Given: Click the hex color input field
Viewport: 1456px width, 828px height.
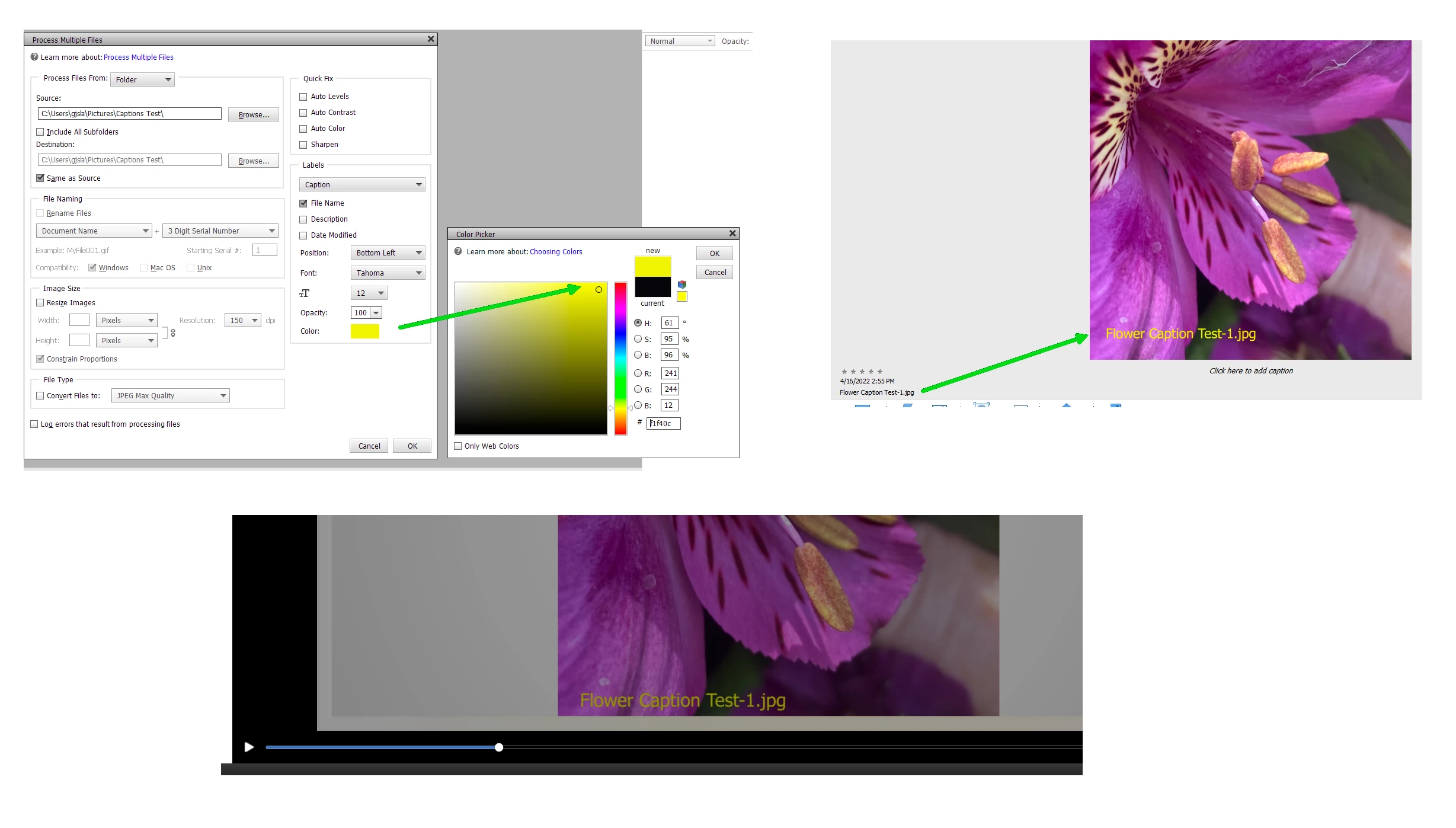Looking at the screenshot, I should click(x=663, y=423).
